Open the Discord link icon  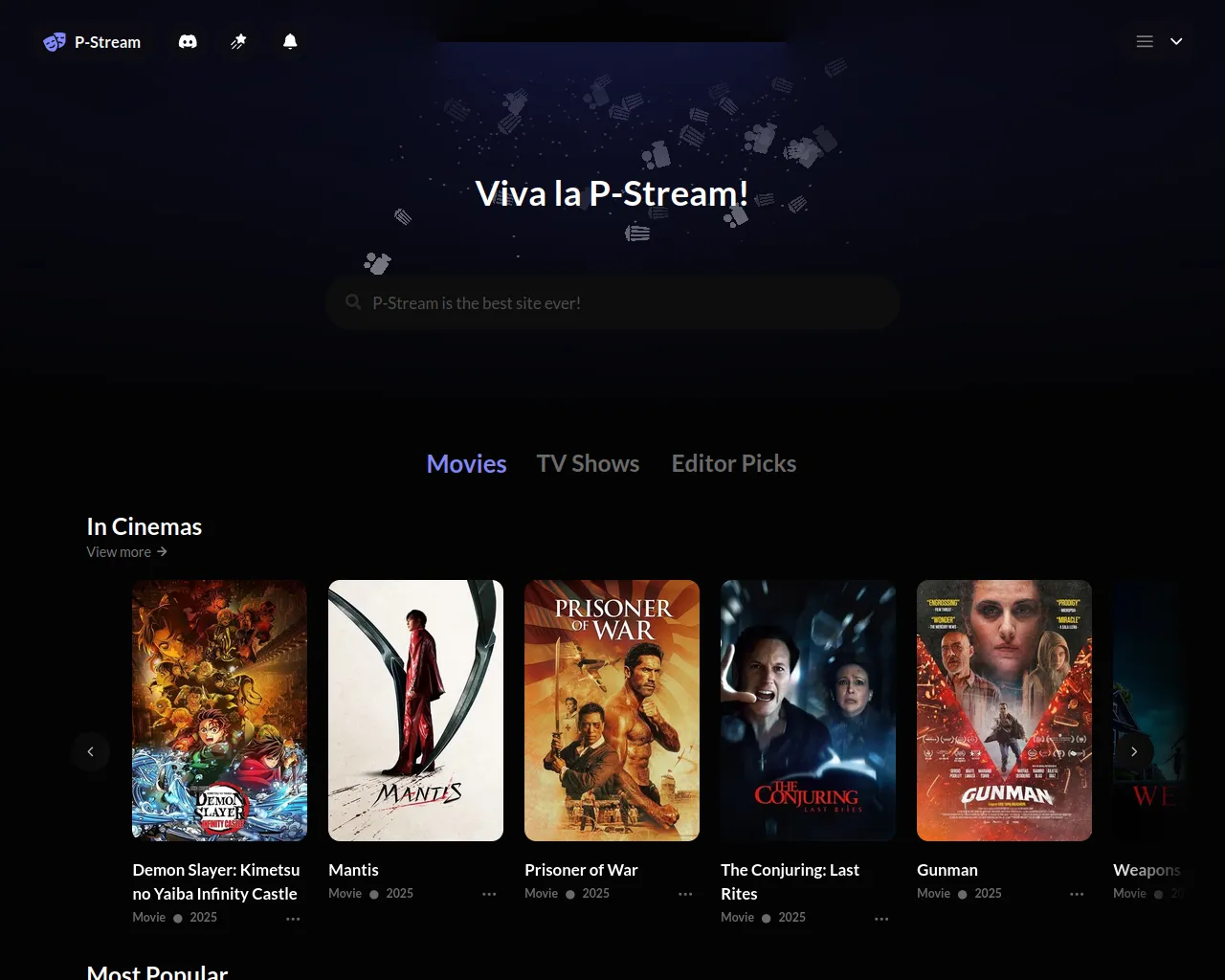(188, 42)
